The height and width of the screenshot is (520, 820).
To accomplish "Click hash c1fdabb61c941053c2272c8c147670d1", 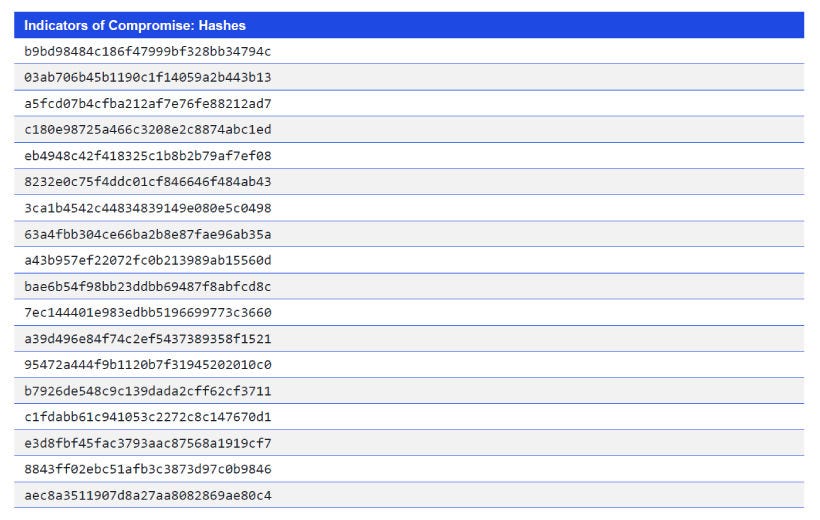I will tap(147, 417).
